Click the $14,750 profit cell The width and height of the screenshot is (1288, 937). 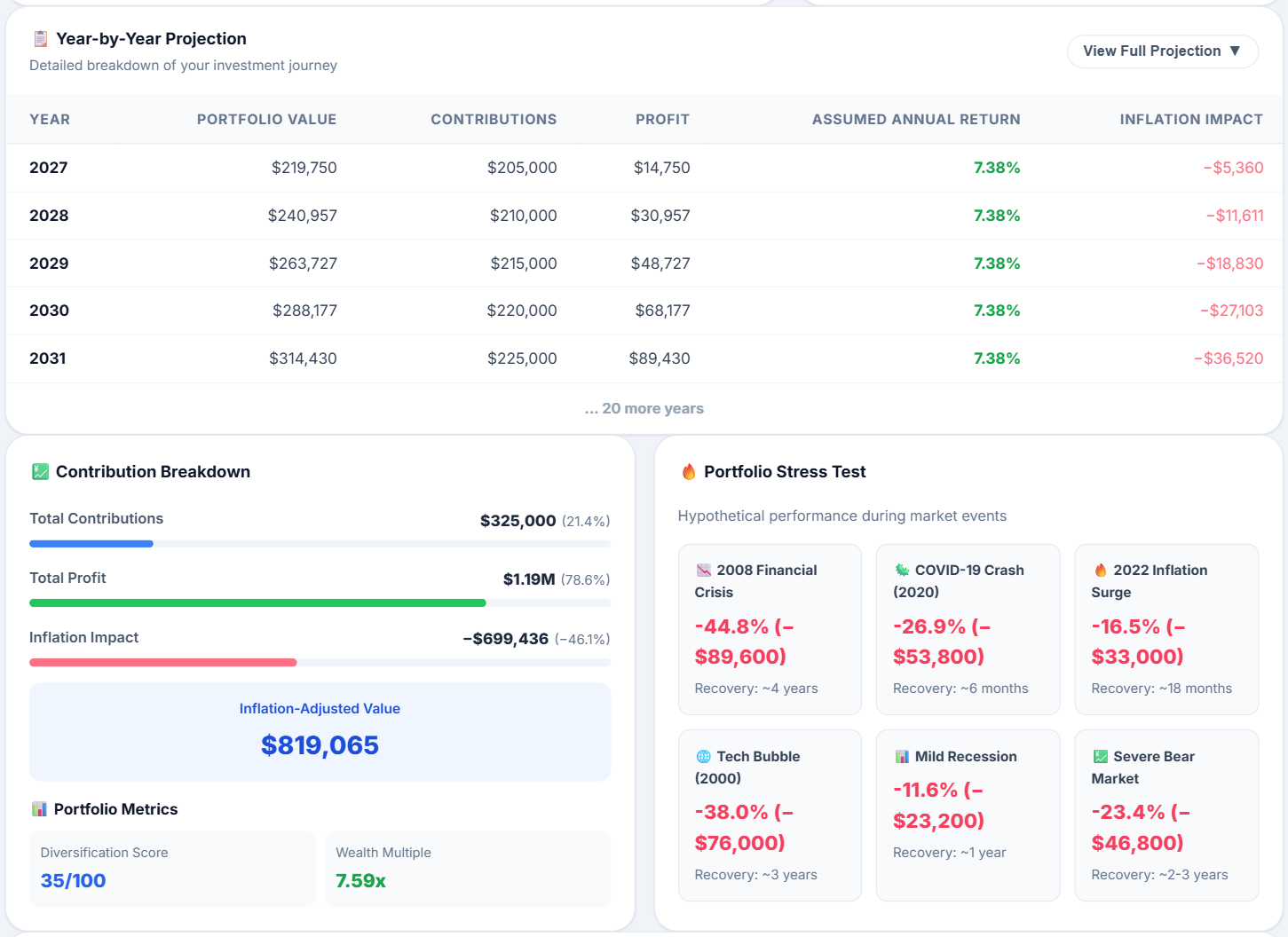tap(662, 168)
